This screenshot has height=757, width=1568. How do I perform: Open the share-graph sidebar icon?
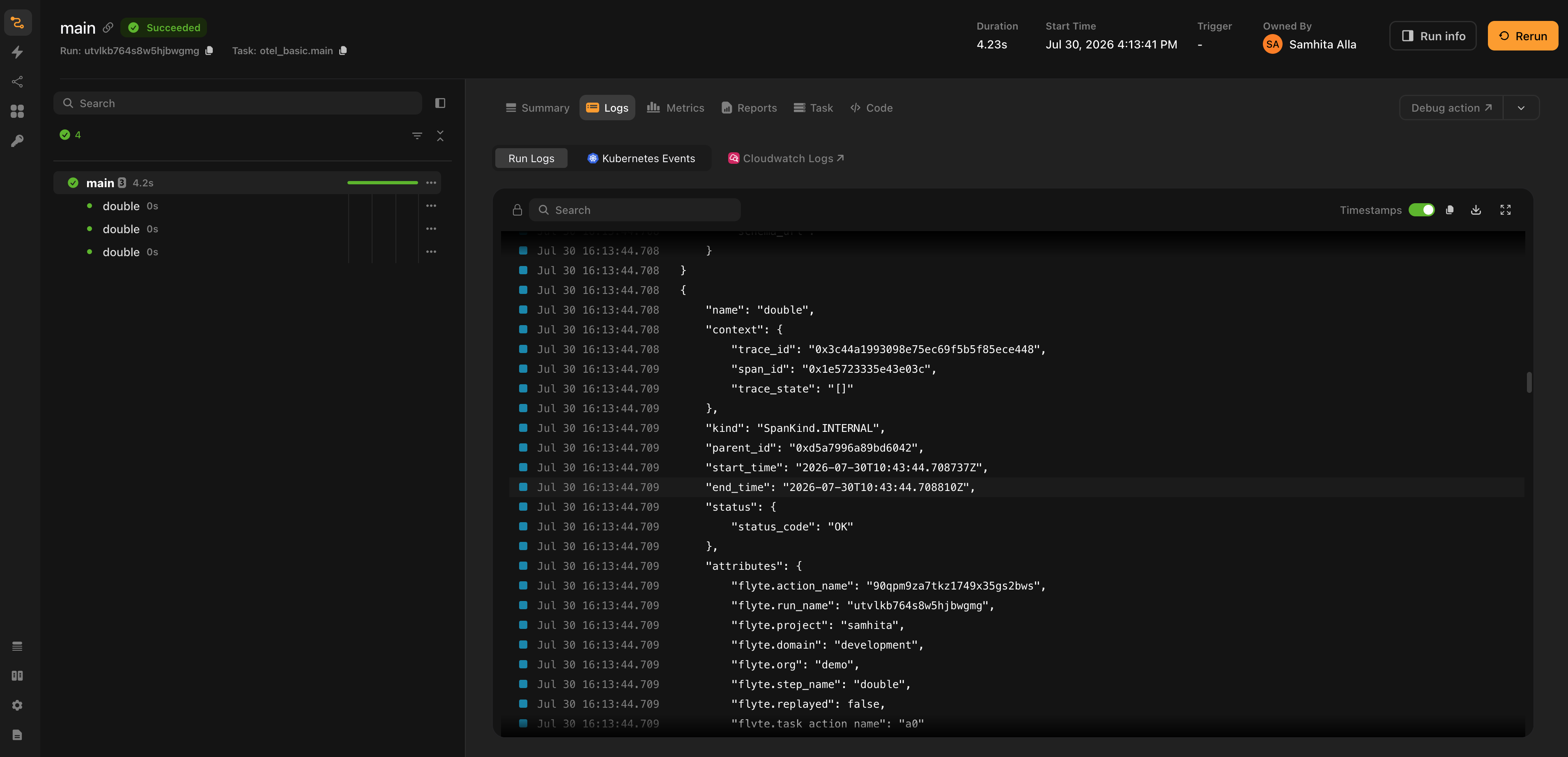pos(18,82)
